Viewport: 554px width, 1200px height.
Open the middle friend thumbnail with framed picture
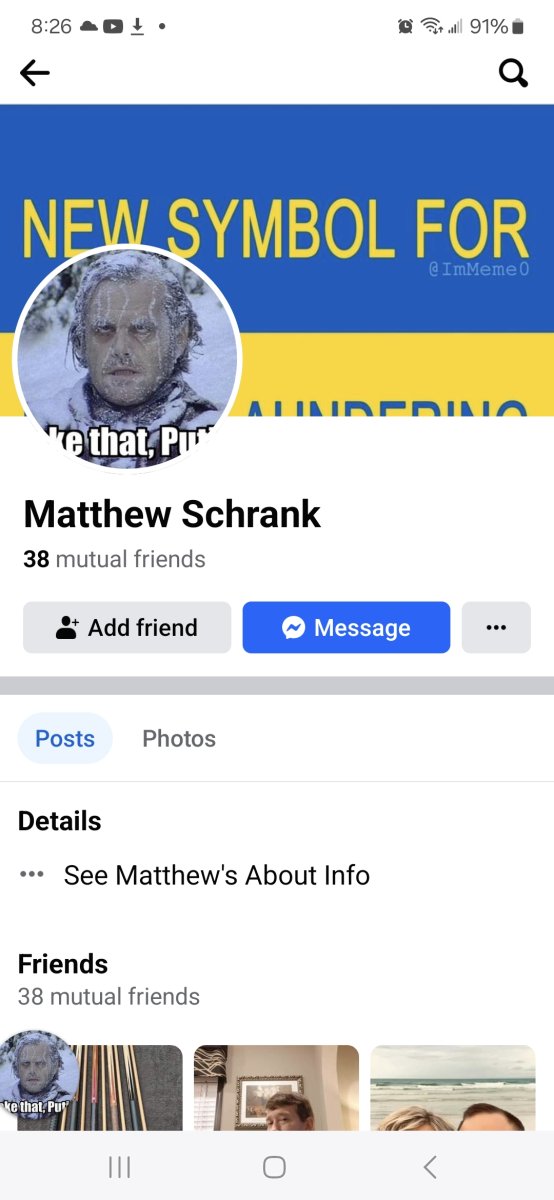pos(276,1088)
